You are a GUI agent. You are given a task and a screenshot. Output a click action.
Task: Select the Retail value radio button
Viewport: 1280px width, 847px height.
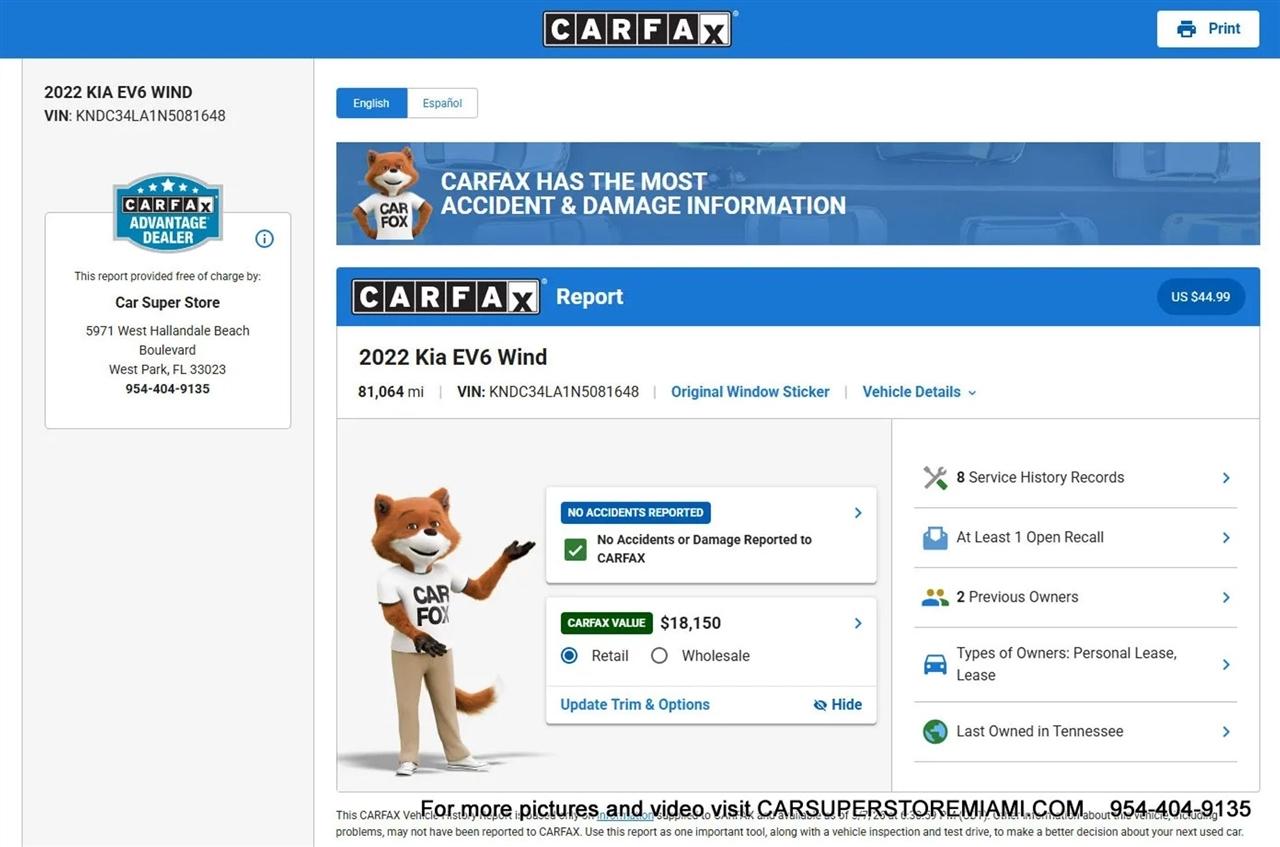click(x=569, y=656)
